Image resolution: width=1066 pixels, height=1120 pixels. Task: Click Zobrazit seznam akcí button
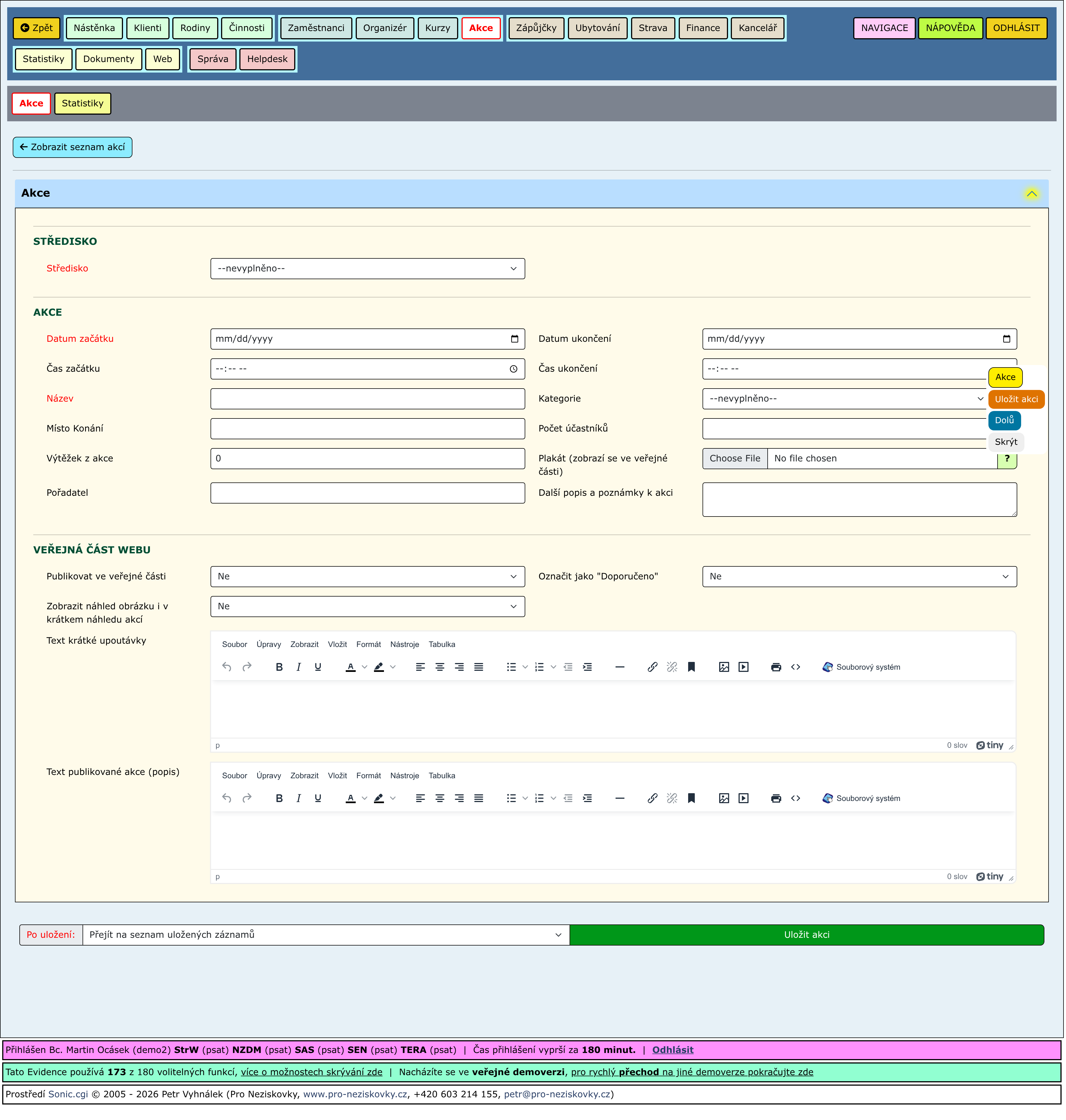[x=73, y=147]
